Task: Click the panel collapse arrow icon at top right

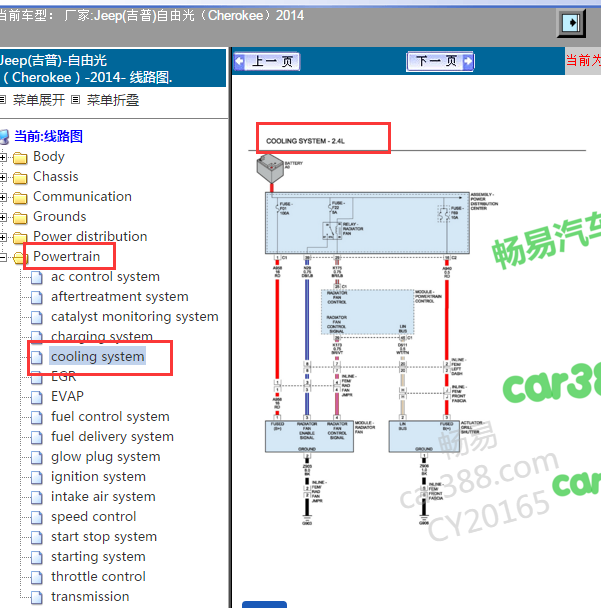Action: point(571,23)
